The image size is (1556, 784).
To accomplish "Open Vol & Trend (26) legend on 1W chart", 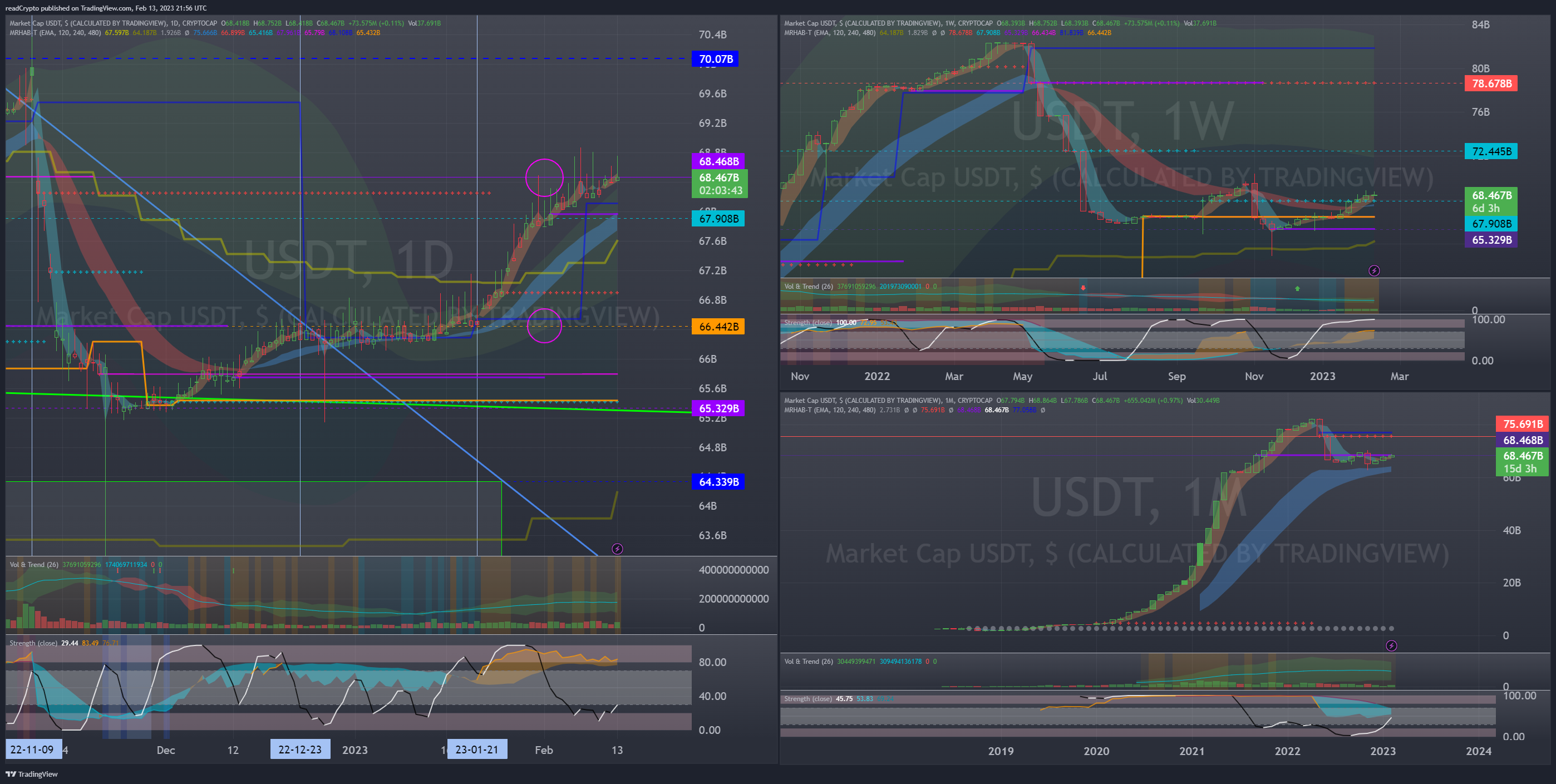I will [808, 287].
